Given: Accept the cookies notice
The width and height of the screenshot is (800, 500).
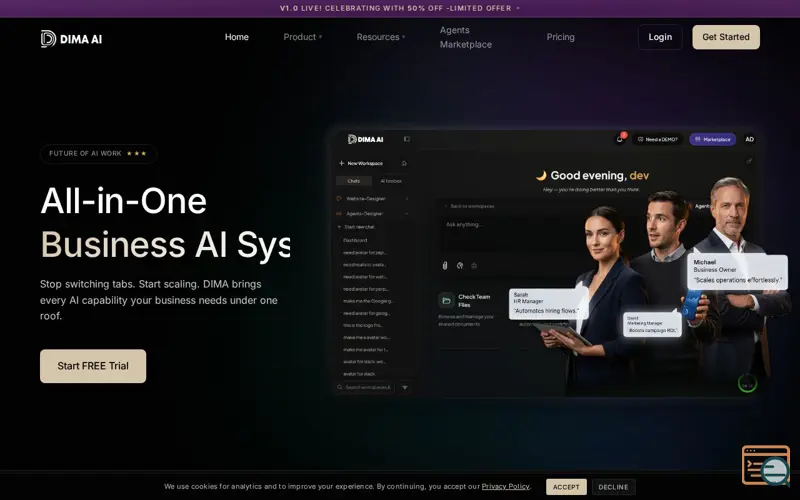Looking at the screenshot, I should click(566, 487).
